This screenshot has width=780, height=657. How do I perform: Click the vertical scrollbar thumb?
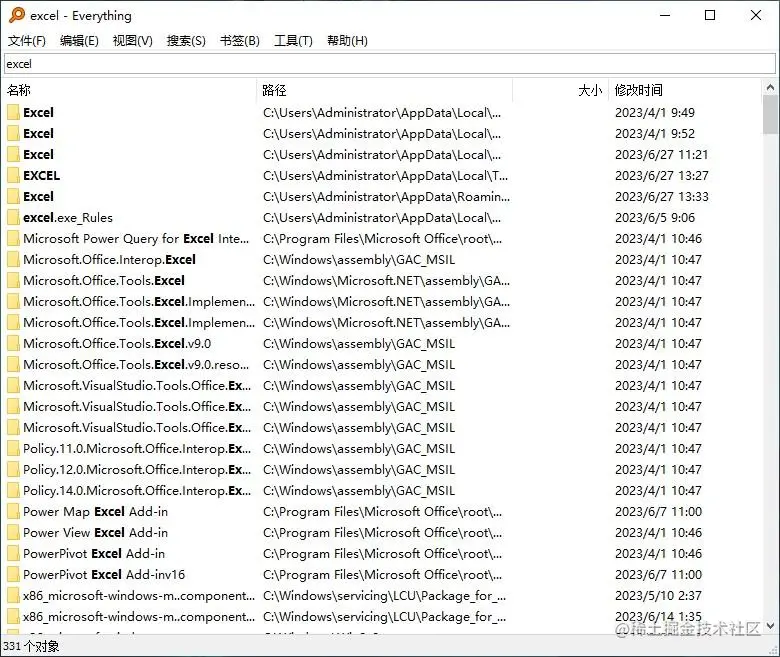(770, 115)
